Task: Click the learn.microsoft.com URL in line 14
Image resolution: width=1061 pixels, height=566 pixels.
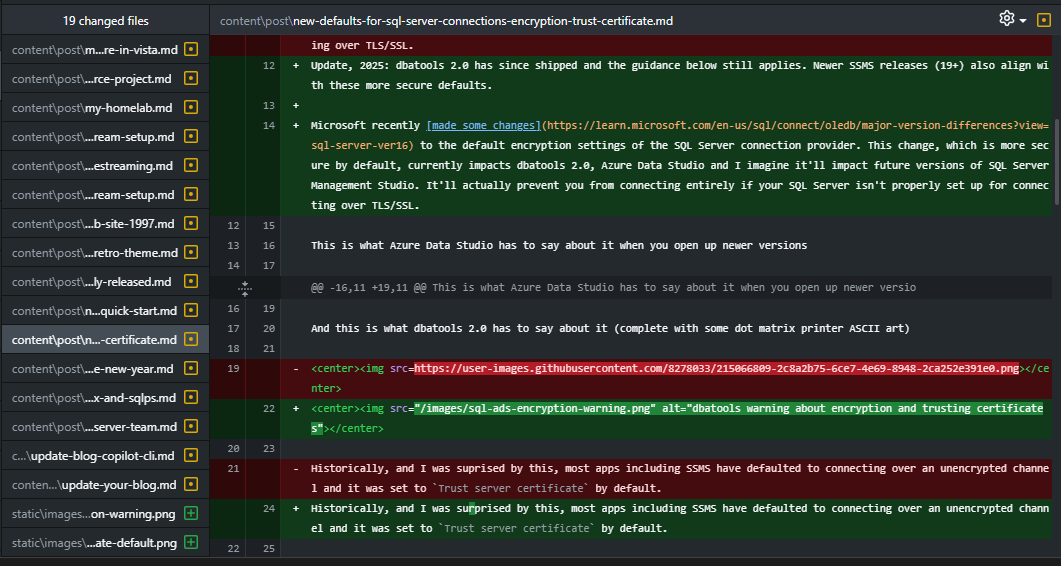Action: pos(680,135)
